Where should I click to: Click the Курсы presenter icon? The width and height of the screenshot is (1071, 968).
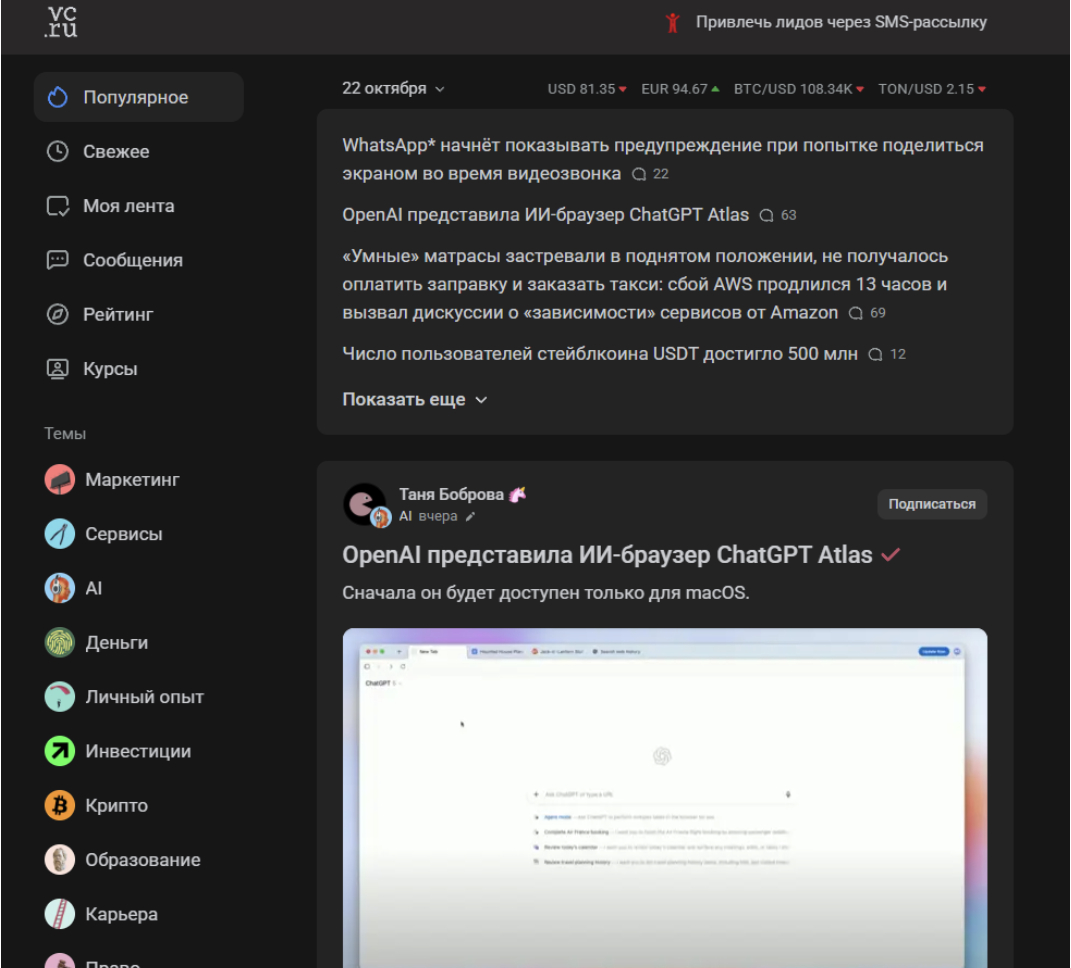click(x=58, y=369)
